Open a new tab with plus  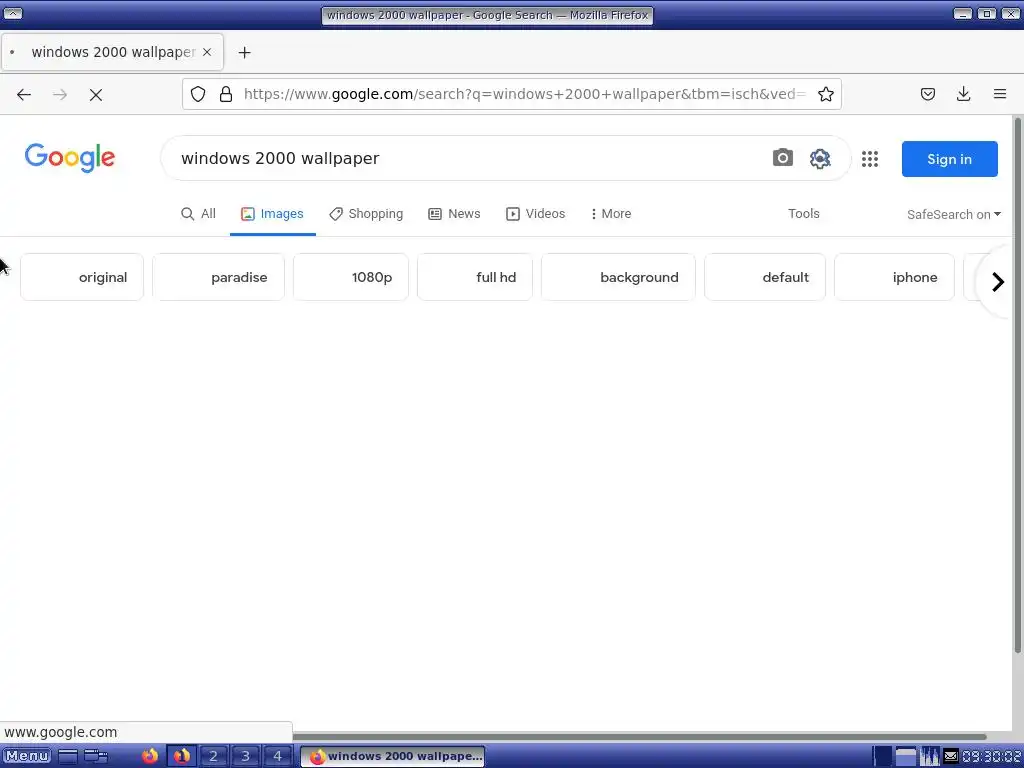click(244, 52)
